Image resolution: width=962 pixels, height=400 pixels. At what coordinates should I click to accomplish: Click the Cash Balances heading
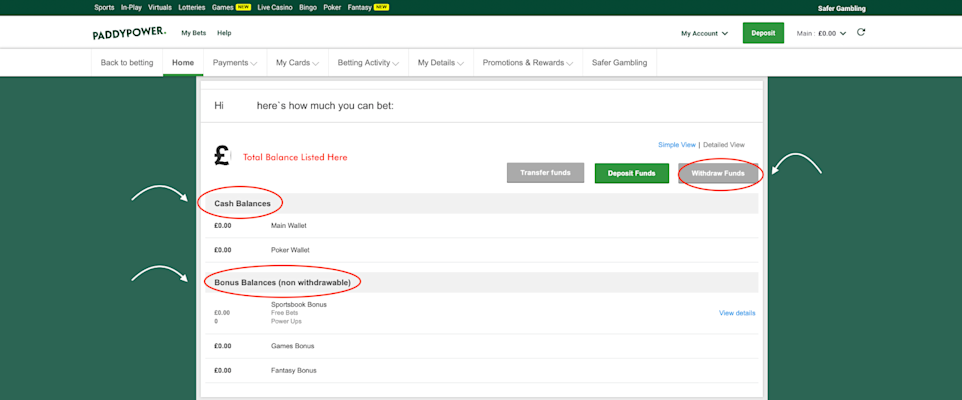point(242,204)
